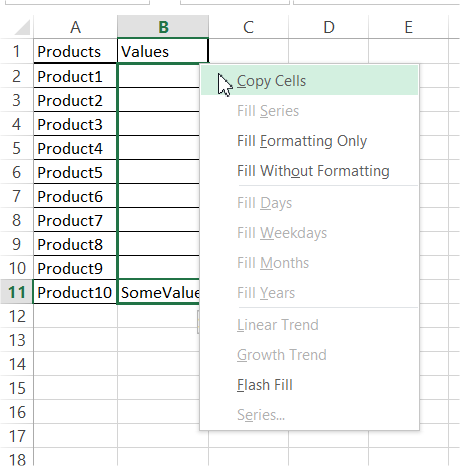Select column A header
This screenshot has height=466, width=460.
tap(75, 27)
